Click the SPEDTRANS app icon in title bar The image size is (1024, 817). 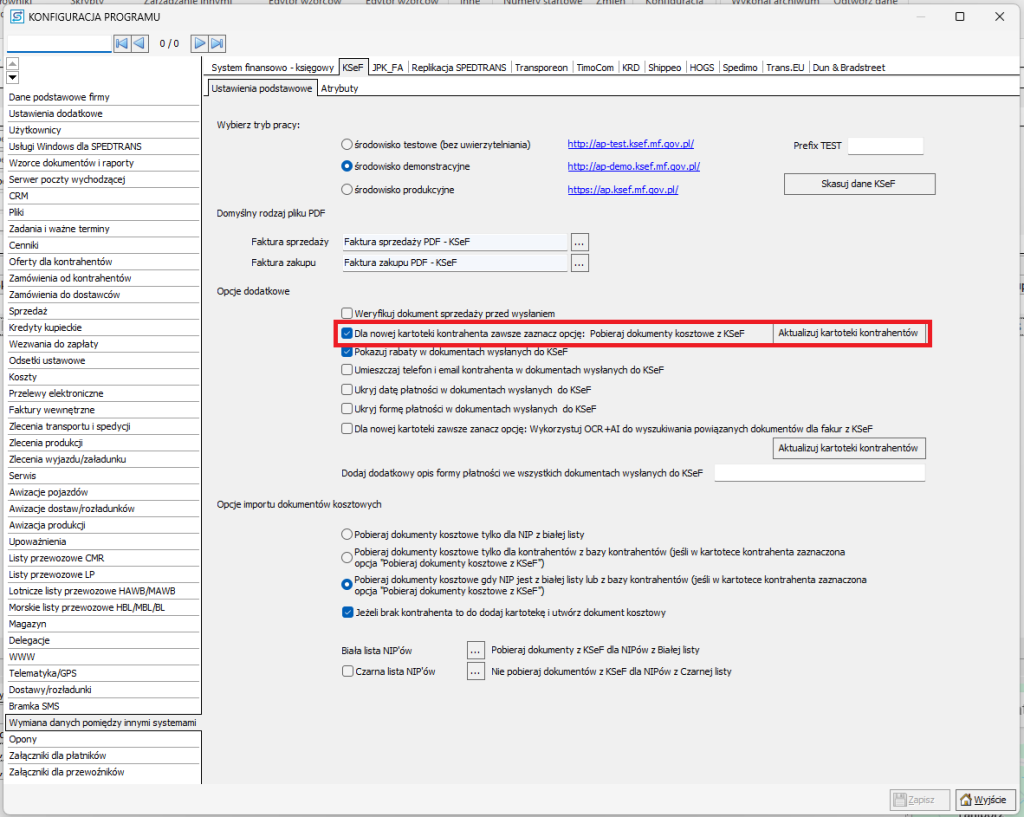[17, 17]
